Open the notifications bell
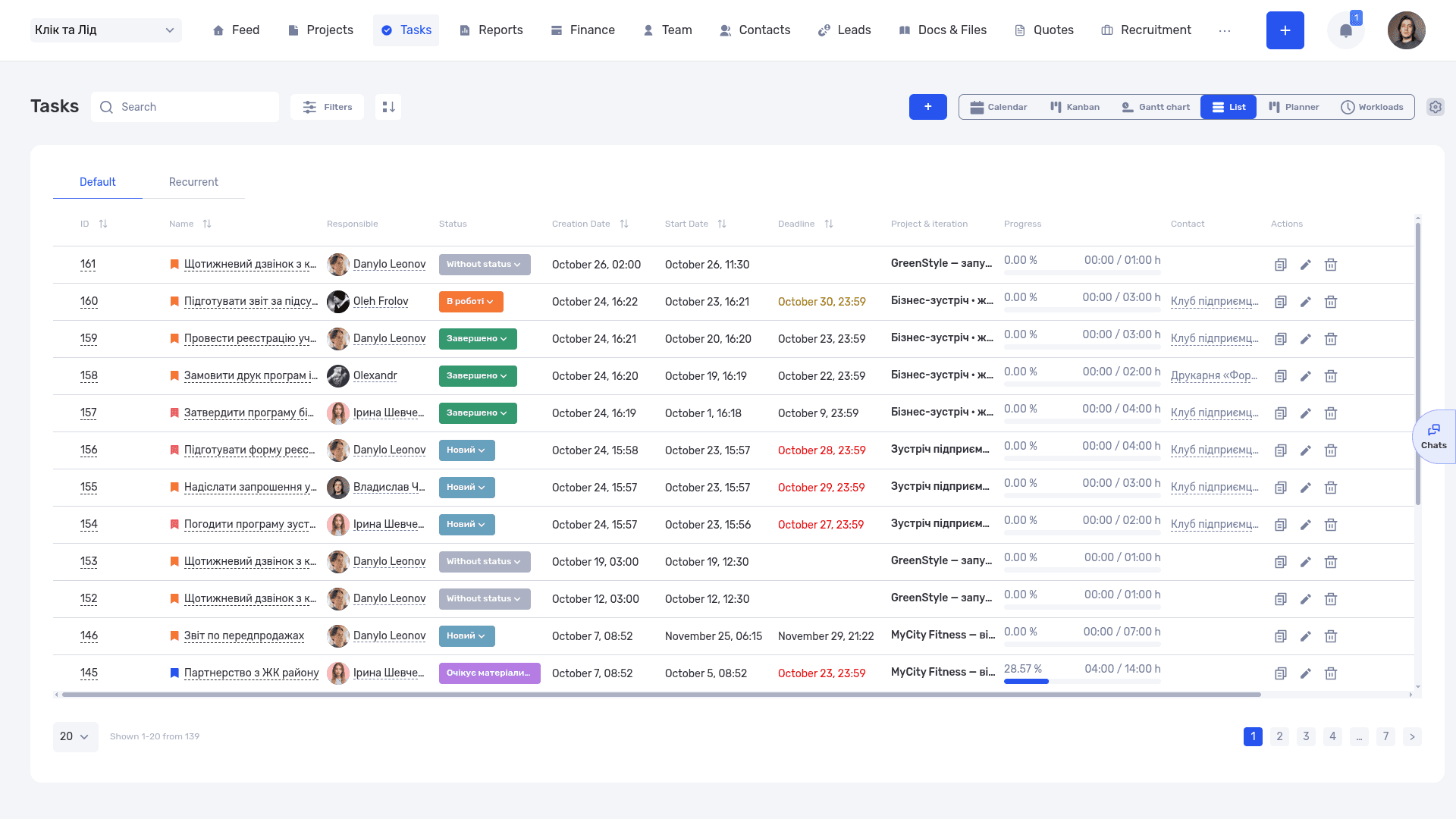This screenshot has width=1456, height=819. pyautogui.click(x=1345, y=30)
